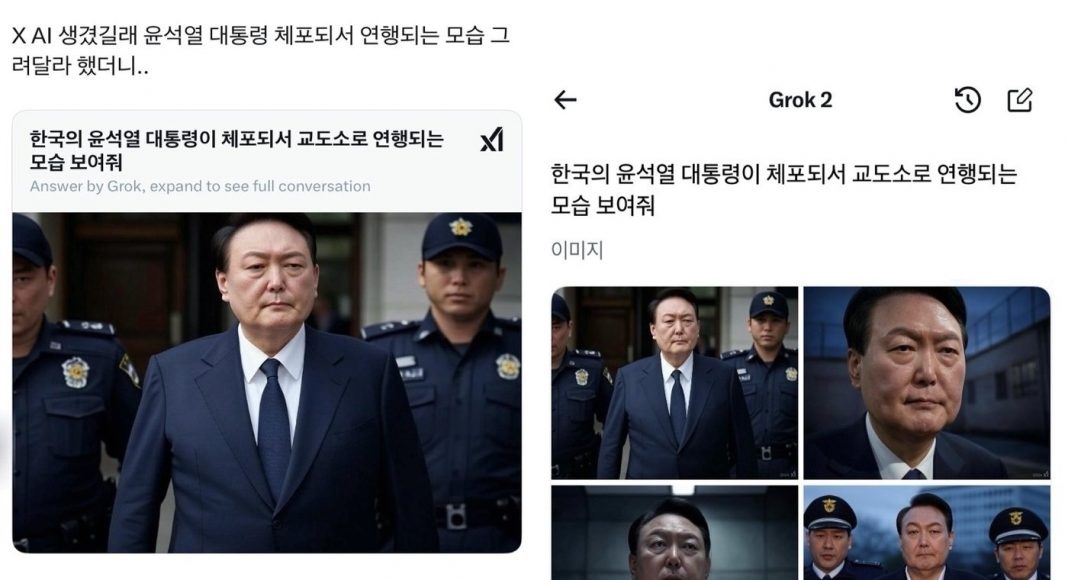1068x580 pixels.
Task: Start new Grok chat with compose icon
Action: pos(1020,100)
